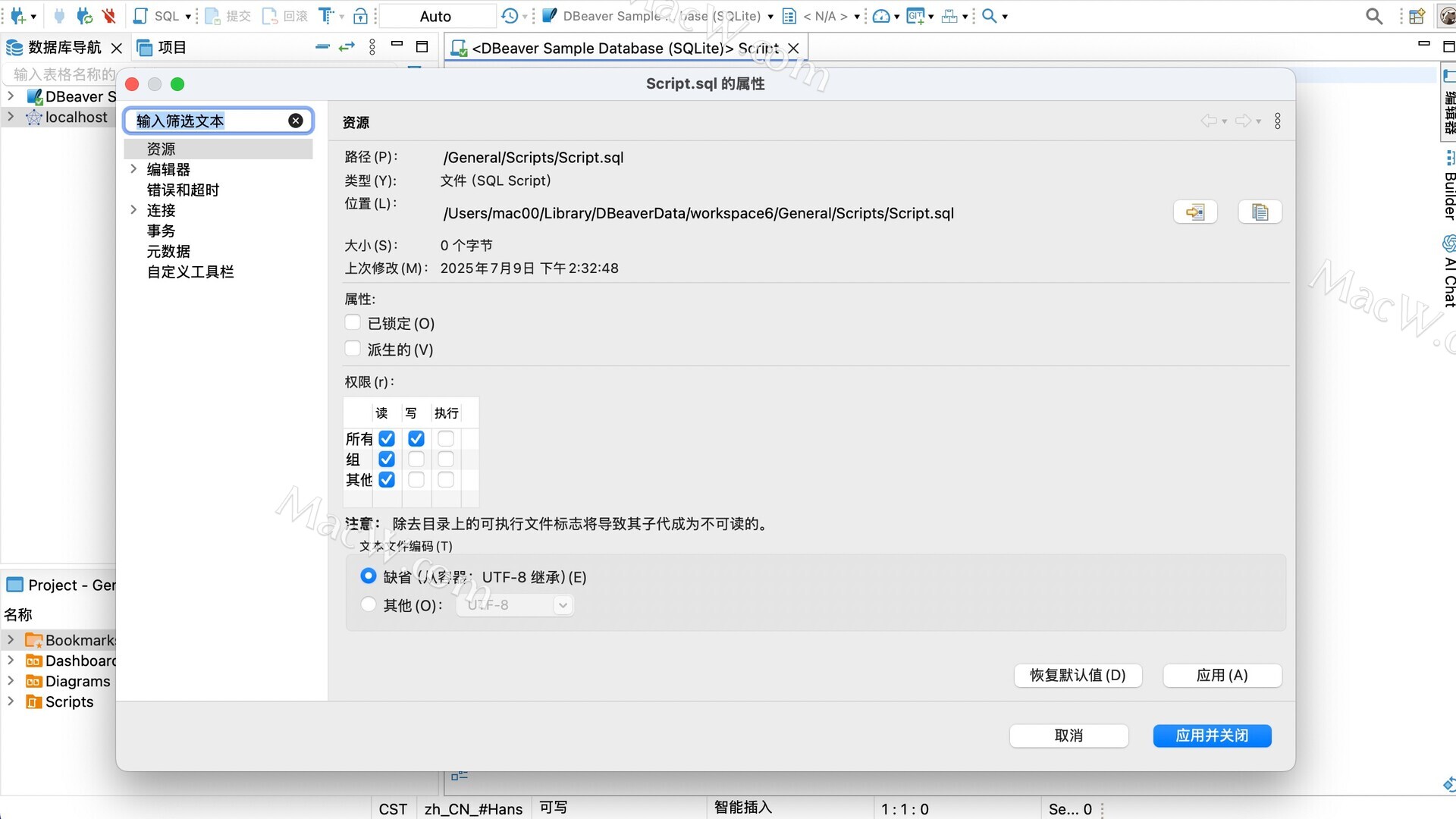Click the gray Connect plug icon
Screen dimensions: 1456x819
[x=59, y=16]
